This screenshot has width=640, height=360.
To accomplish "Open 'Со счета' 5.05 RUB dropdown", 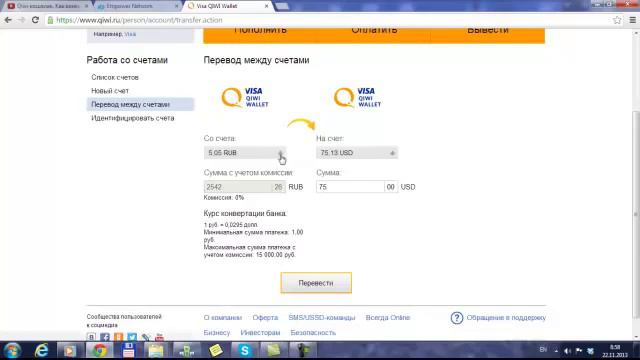I will point(244,153).
